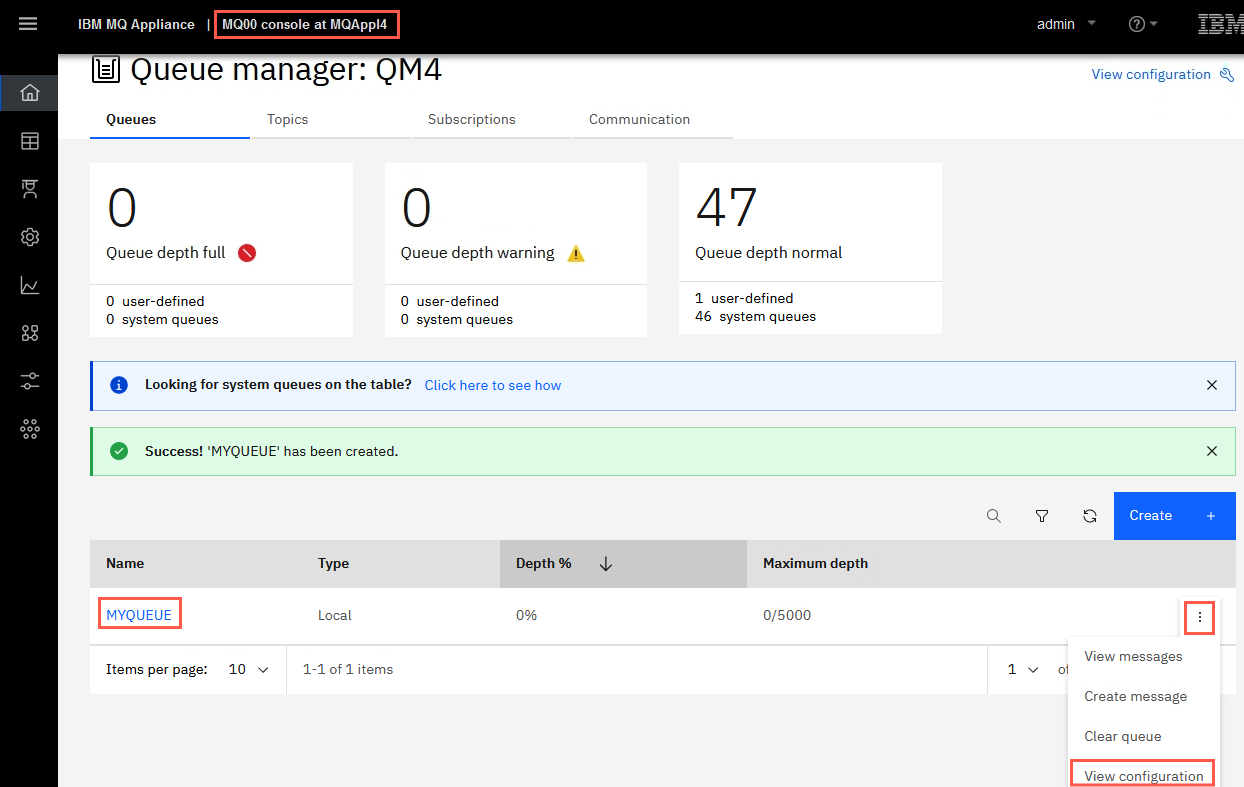Click the 'Local' type cell
1244x787 pixels.
(x=335, y=615)
